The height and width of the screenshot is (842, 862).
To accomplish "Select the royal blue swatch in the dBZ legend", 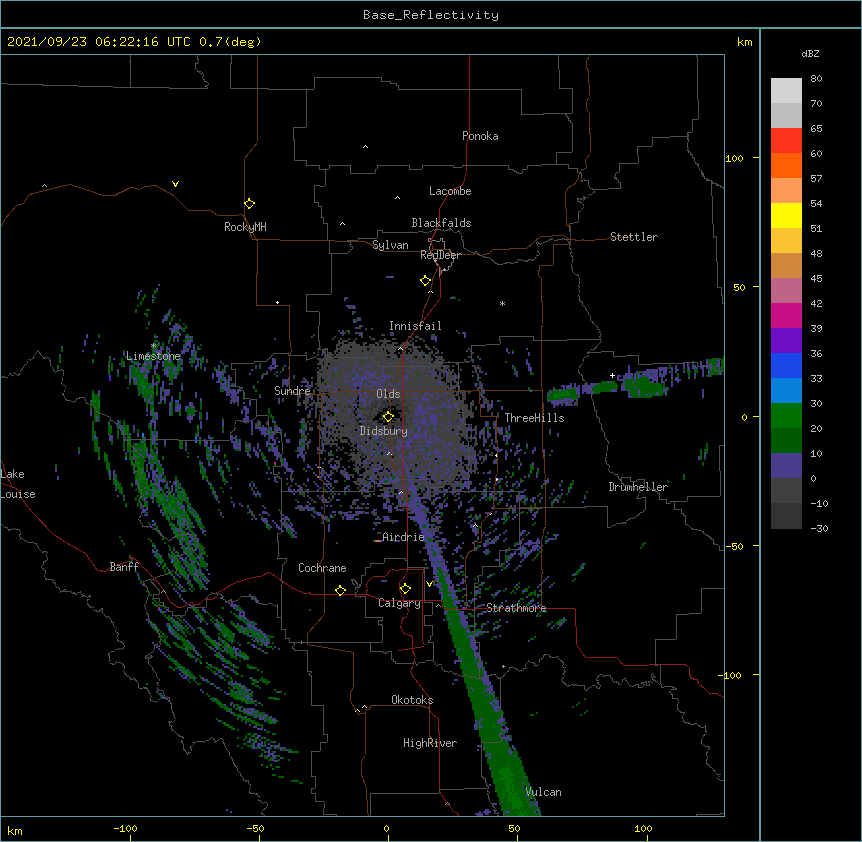I will click(786, 365).
